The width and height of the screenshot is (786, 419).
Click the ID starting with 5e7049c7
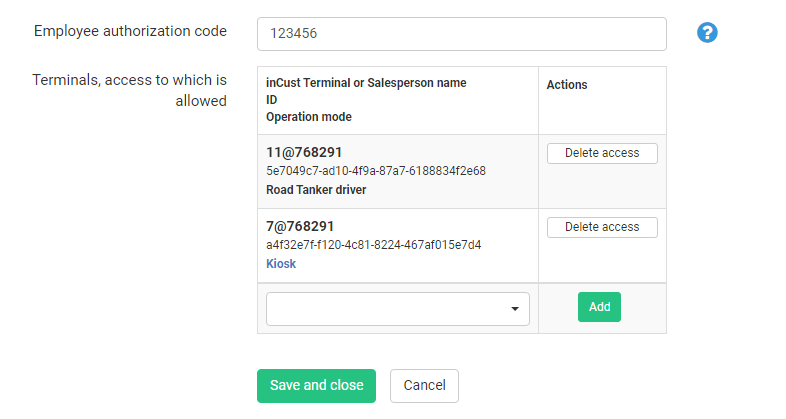[376, 171]
